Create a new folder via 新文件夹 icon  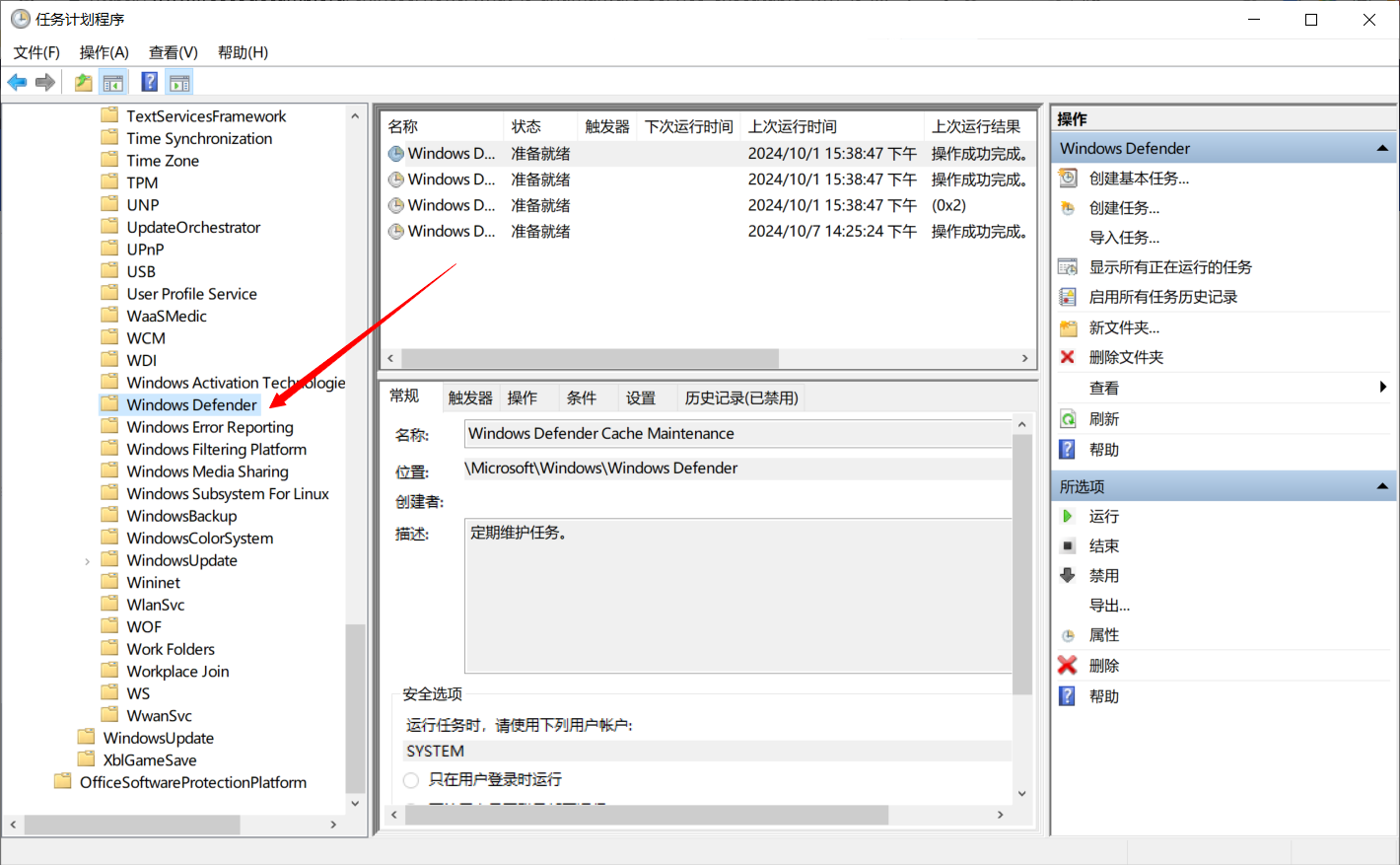(x=1067, y=326)
